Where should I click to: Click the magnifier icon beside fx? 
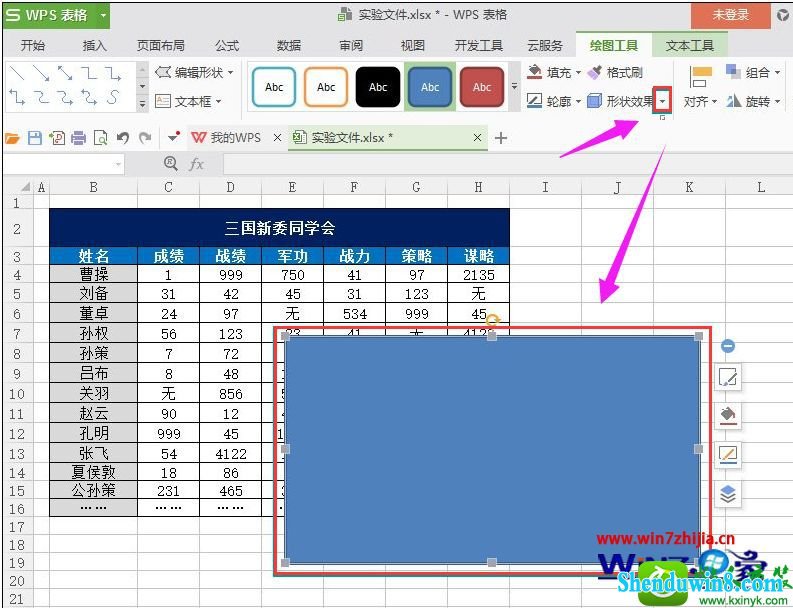[171, 163]
